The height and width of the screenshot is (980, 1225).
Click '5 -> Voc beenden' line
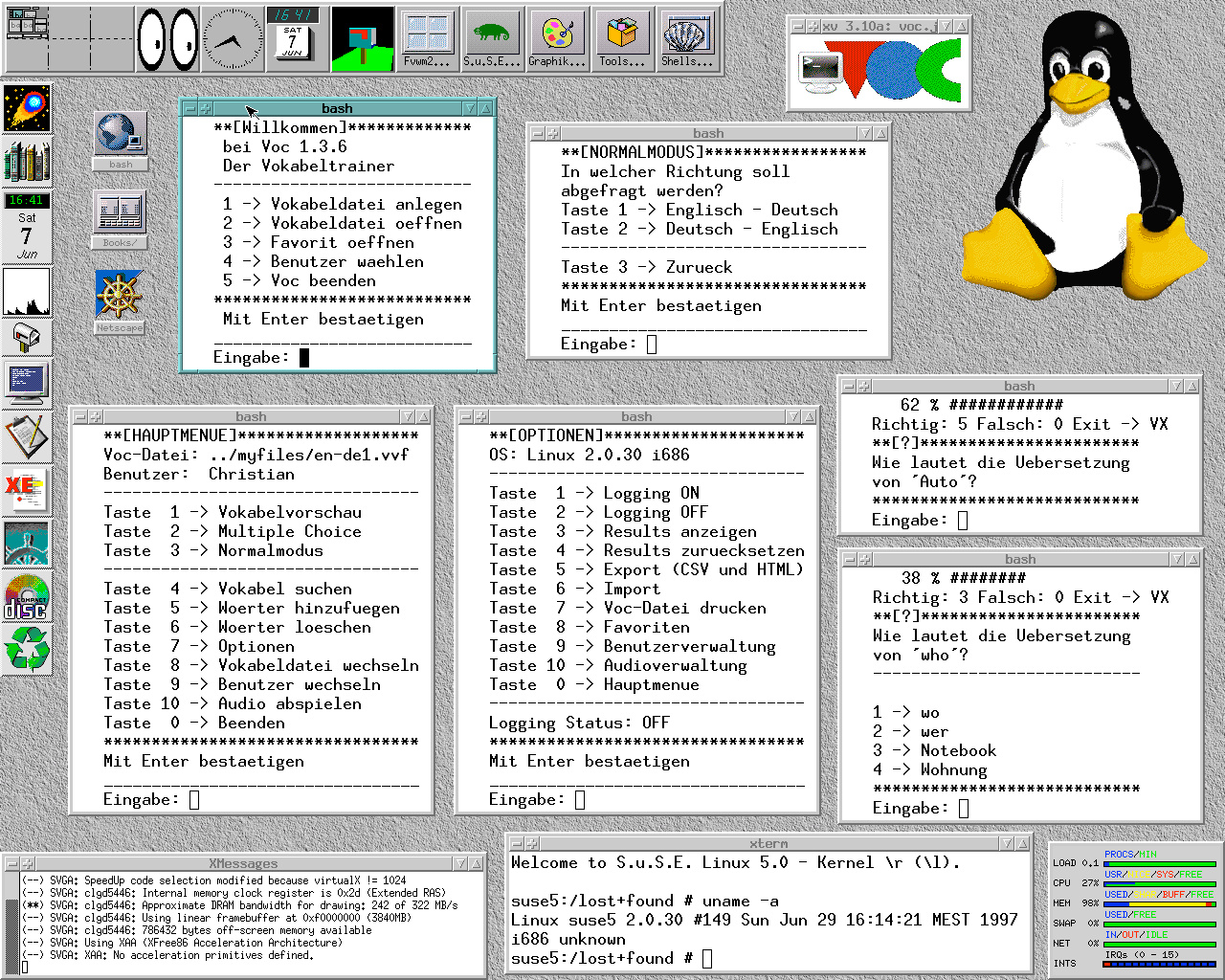(x=299, y=280)
